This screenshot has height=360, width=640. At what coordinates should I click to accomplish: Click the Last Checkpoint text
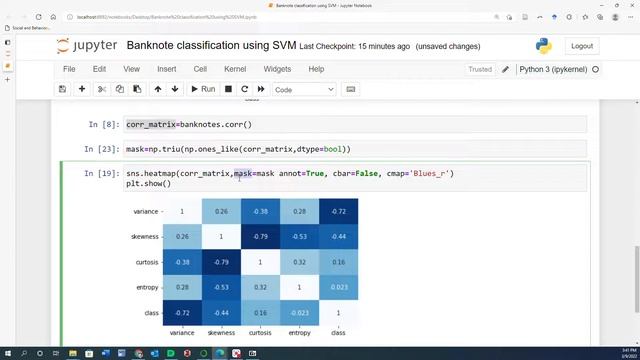point(354,47)
